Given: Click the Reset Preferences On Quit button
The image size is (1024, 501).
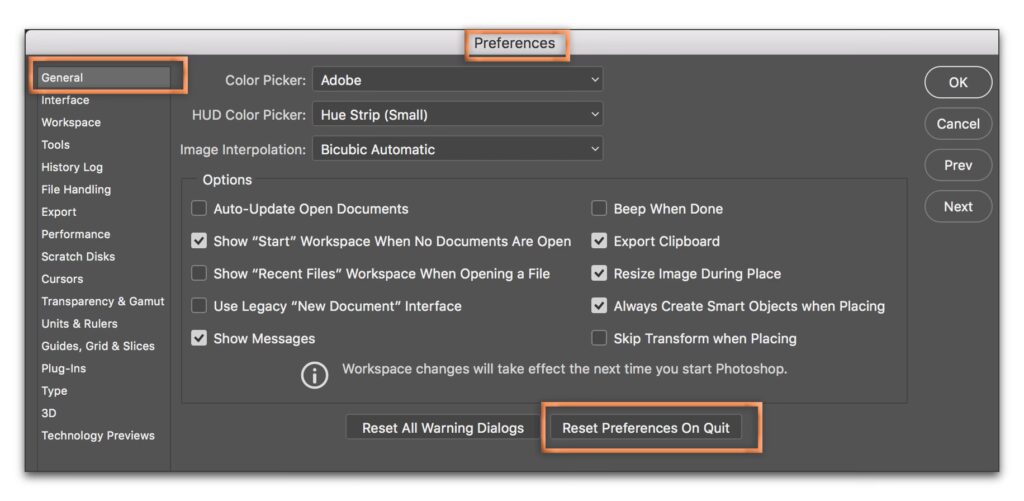Looking at the screenshot, I should [x=646, y=428].
